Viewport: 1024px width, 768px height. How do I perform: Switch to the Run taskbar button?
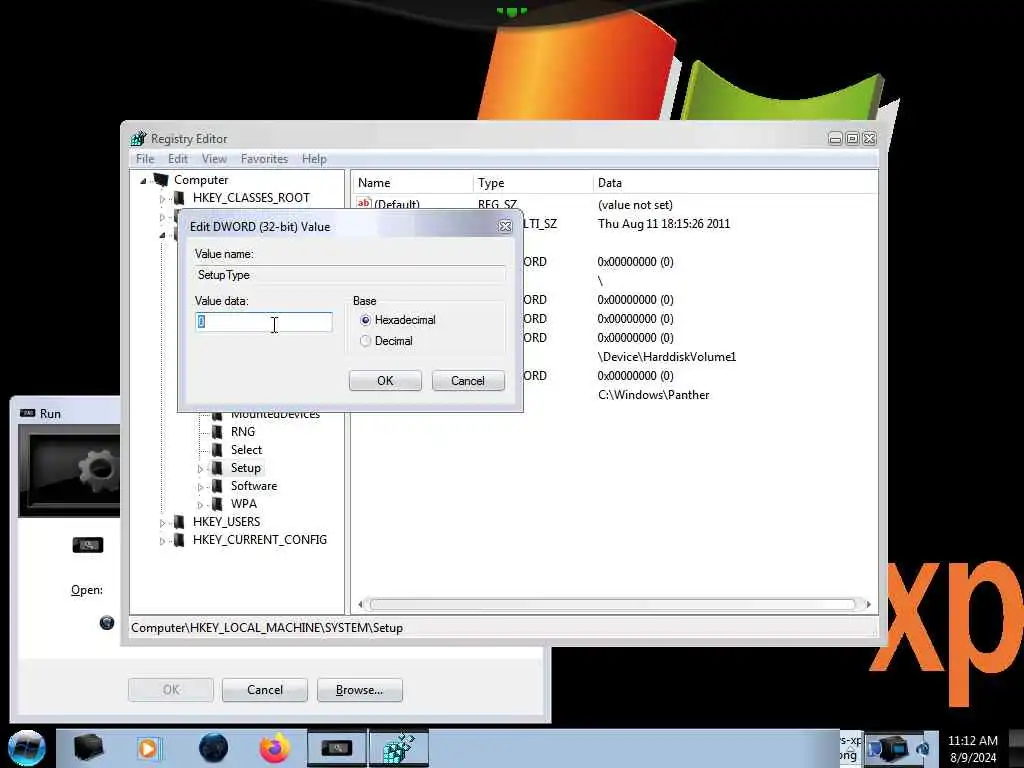[337, 748]
